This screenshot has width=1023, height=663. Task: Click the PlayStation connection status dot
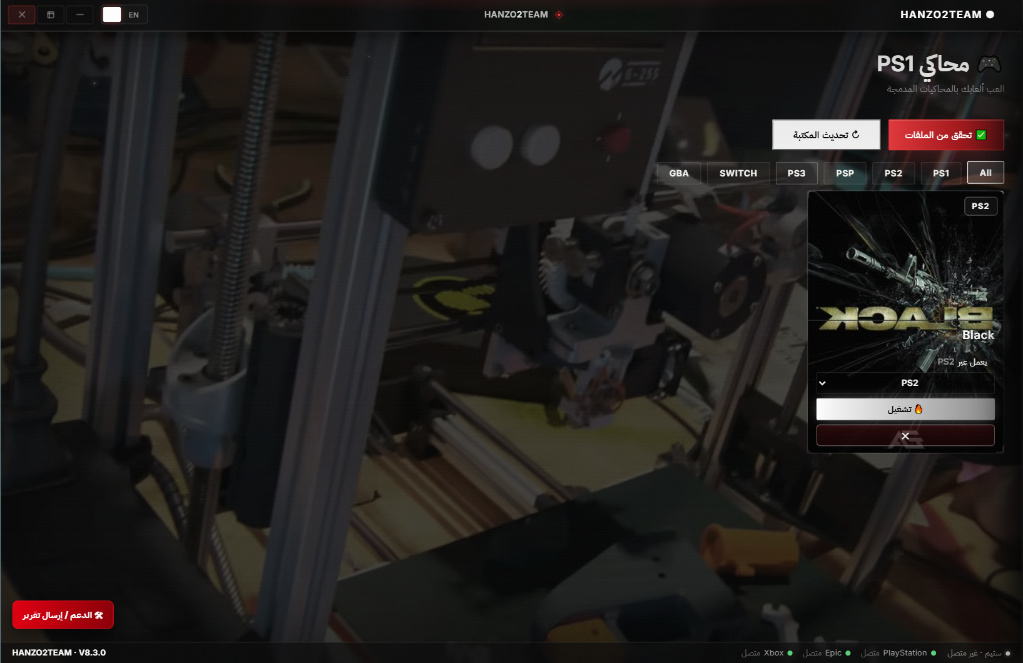click(934, 653)
